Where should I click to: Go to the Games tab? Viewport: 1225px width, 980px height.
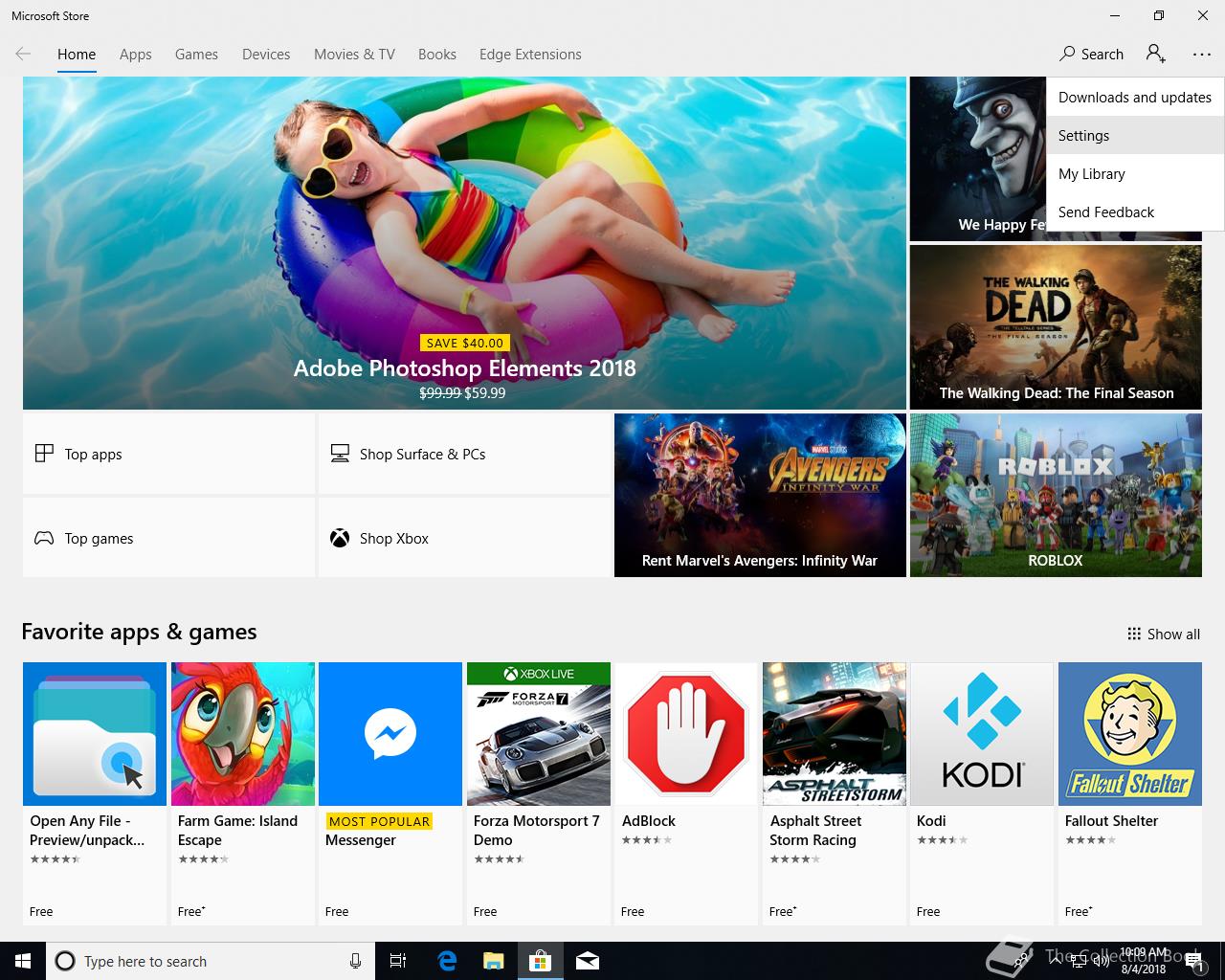pos(196,55)
